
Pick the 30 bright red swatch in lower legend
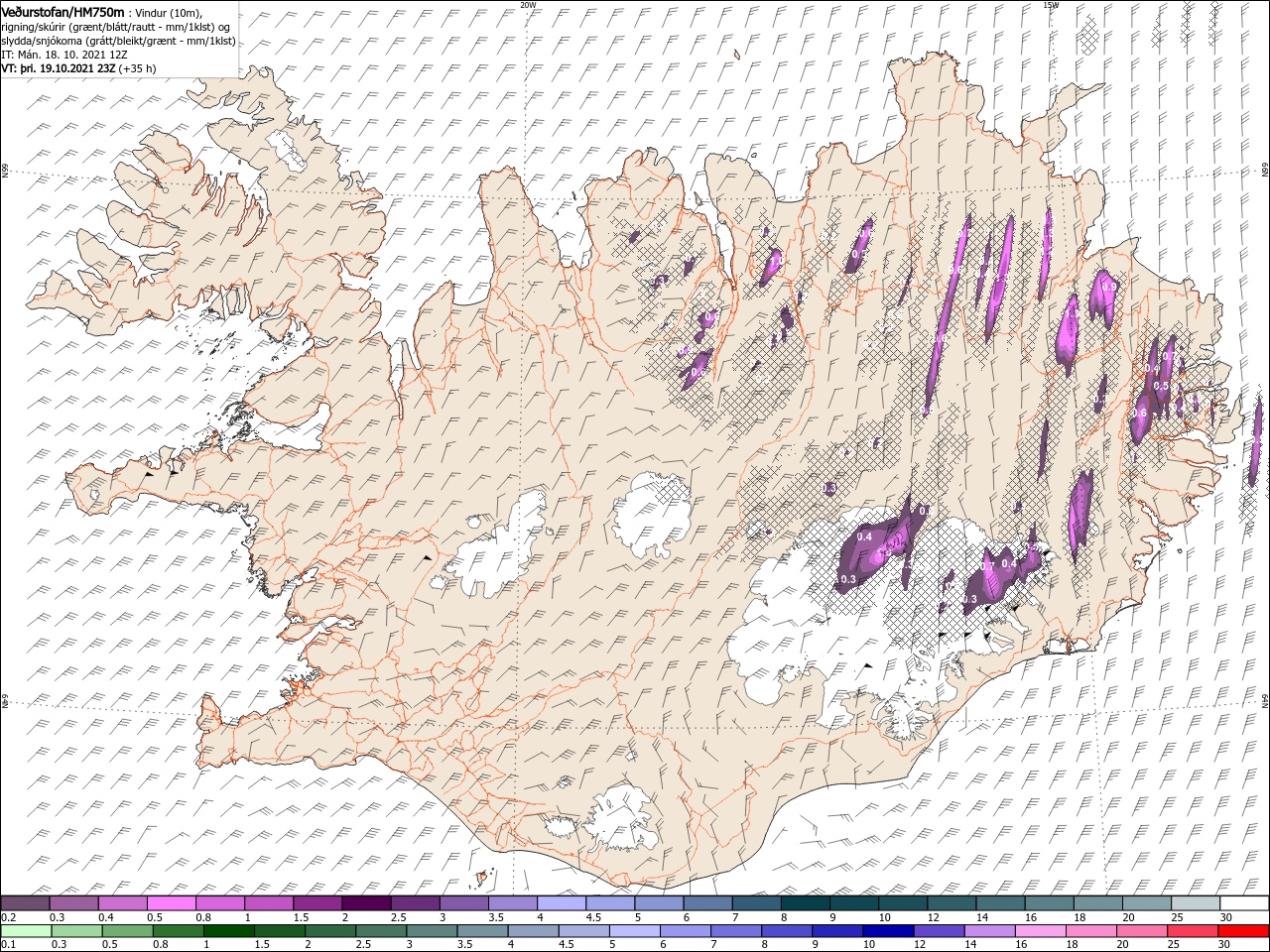tap(1242, 931)
